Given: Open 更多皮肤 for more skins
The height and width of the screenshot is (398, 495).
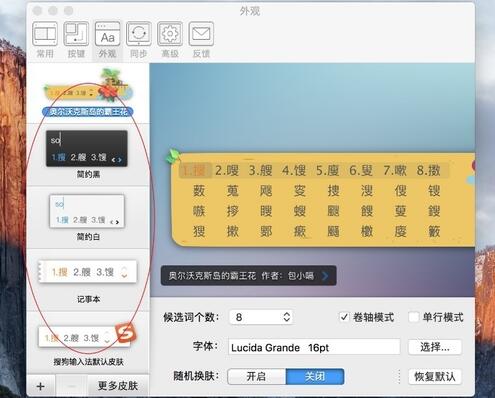Looking at the screenshot, I should (118, 386).
